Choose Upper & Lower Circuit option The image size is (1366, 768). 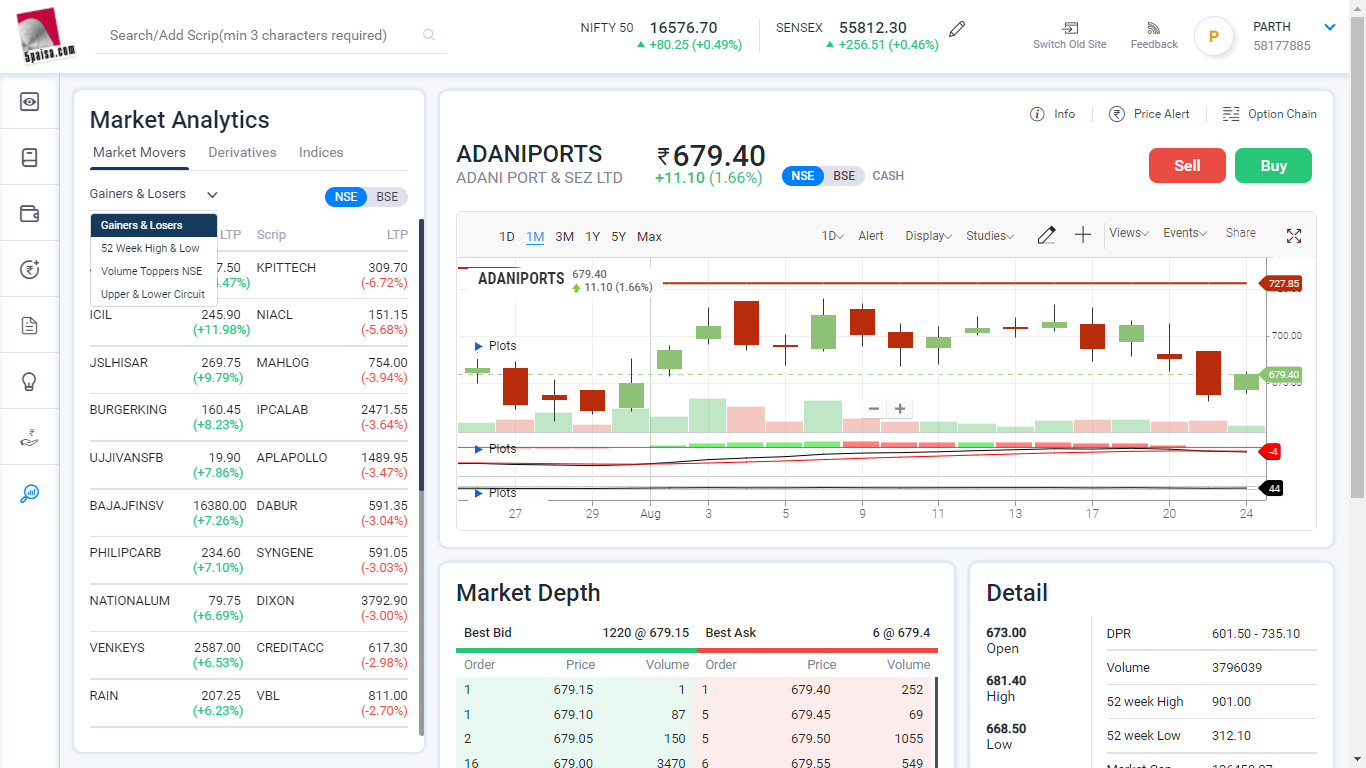(x=154, y=294)
